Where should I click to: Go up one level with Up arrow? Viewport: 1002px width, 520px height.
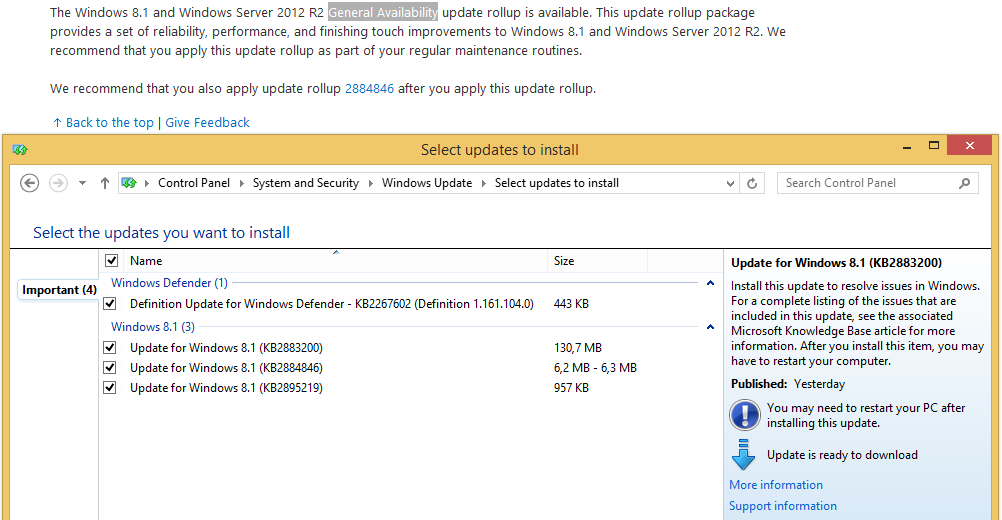pyautogui.click(x=105, y=183)
